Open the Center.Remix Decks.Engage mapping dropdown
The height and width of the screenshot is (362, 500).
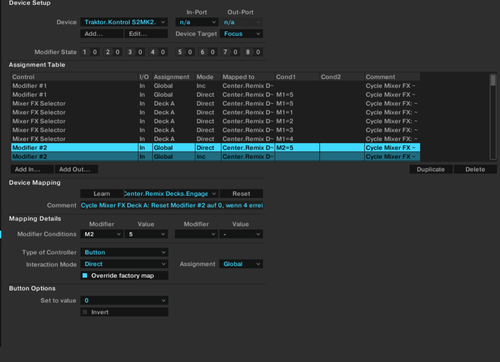pos(172,194)
